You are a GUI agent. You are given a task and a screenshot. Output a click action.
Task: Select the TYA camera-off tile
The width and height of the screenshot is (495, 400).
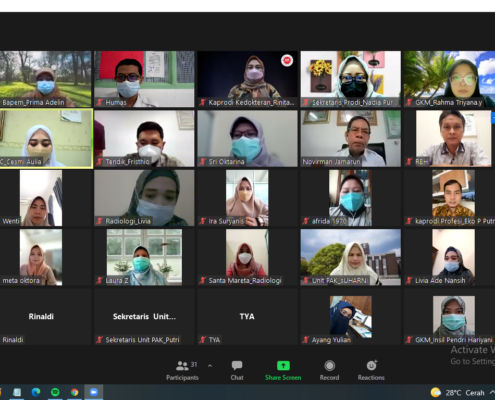(247, 316)
